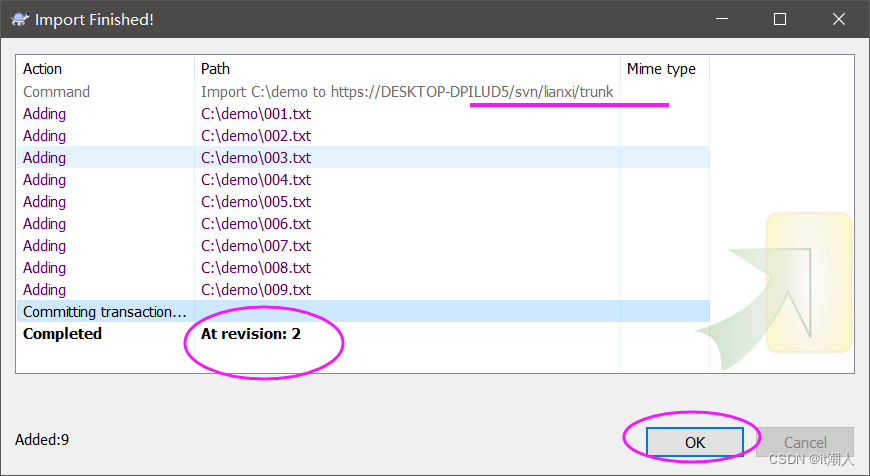Viewport: 870px width, 476px height.
Task: Select the row for C:\demo\007.txt
Action: tap(363, 246)
